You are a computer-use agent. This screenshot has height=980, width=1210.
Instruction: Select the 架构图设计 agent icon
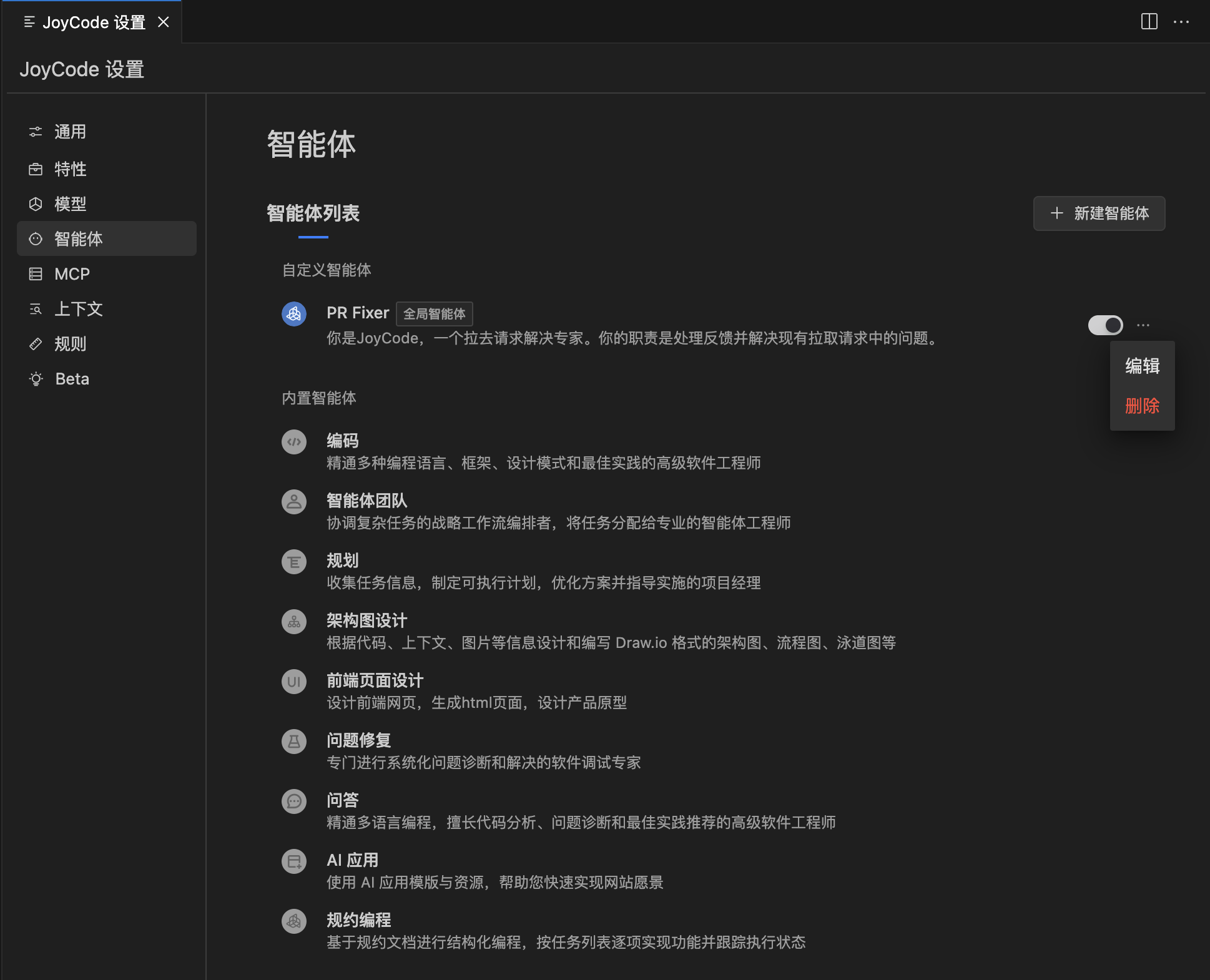click(x=294, y=622)
